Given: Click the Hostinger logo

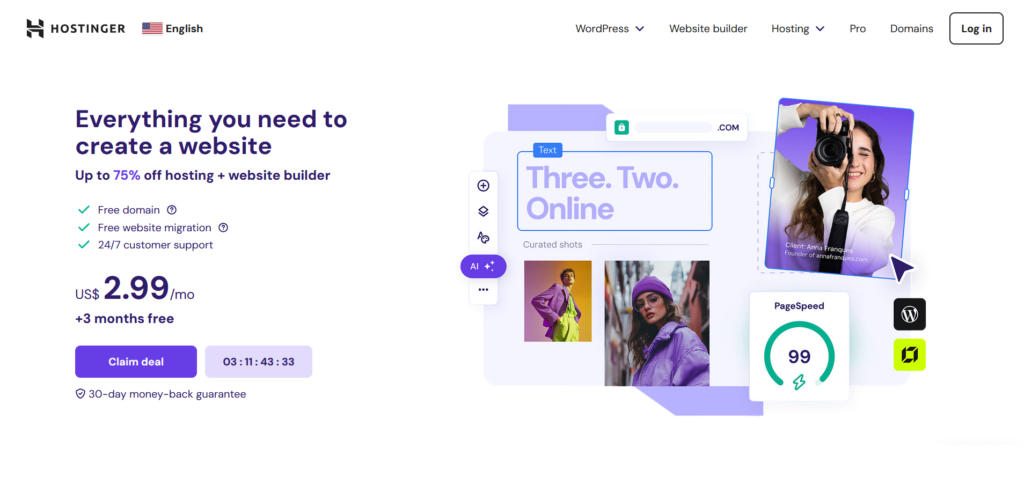Looking at the screenshot, I should pos(76,29).
